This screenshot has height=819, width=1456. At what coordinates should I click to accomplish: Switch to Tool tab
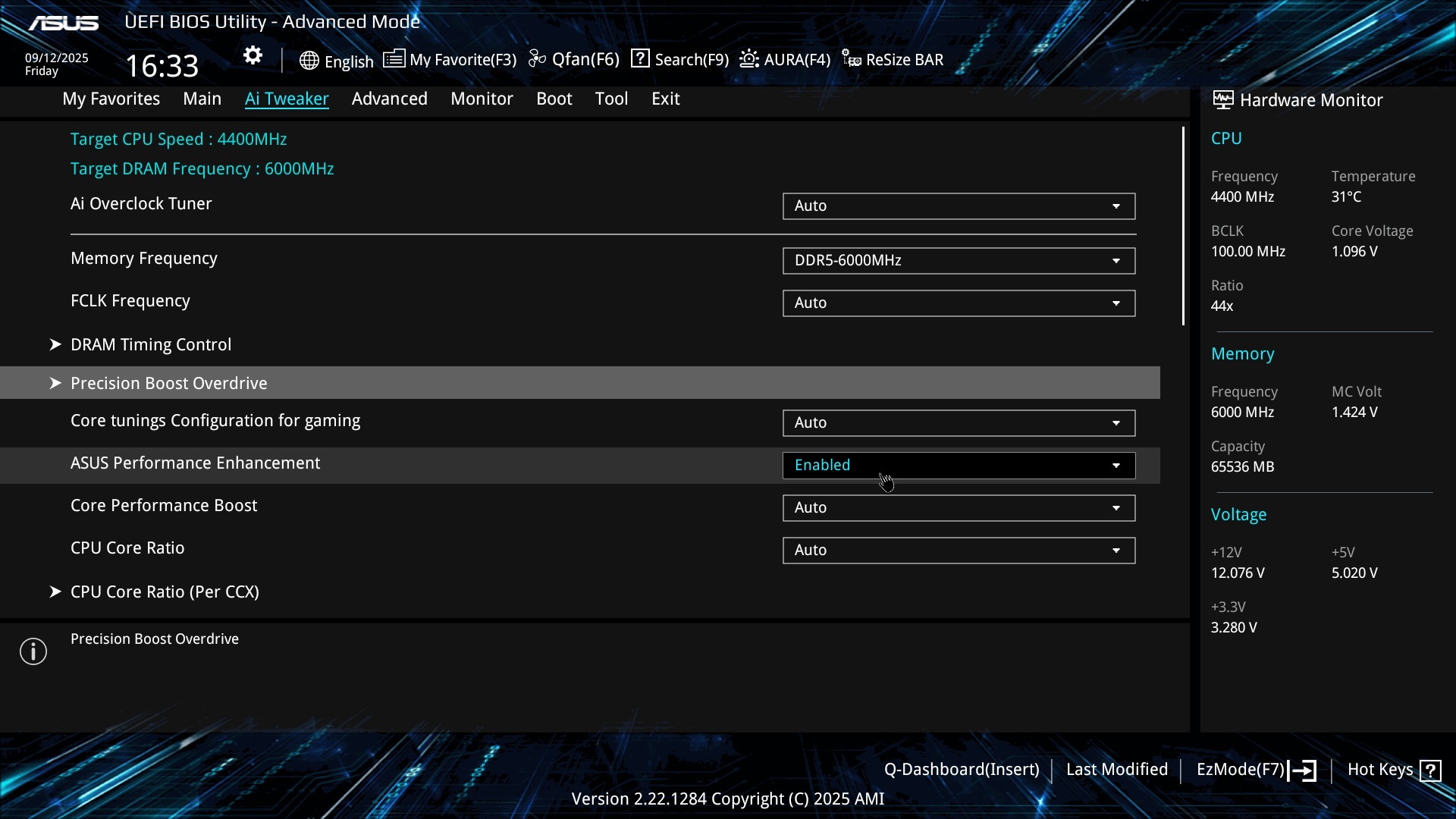[611, 99]
